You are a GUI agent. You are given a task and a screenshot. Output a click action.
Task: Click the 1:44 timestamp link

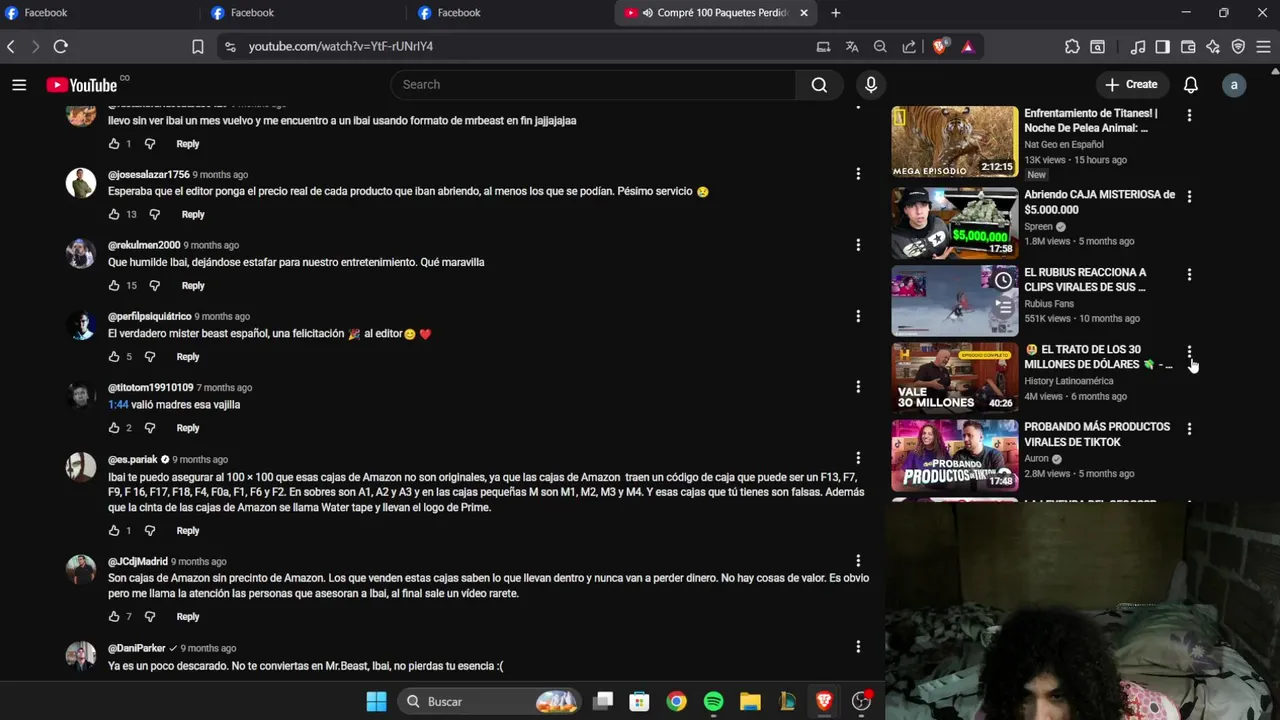[x=118, y=405]
